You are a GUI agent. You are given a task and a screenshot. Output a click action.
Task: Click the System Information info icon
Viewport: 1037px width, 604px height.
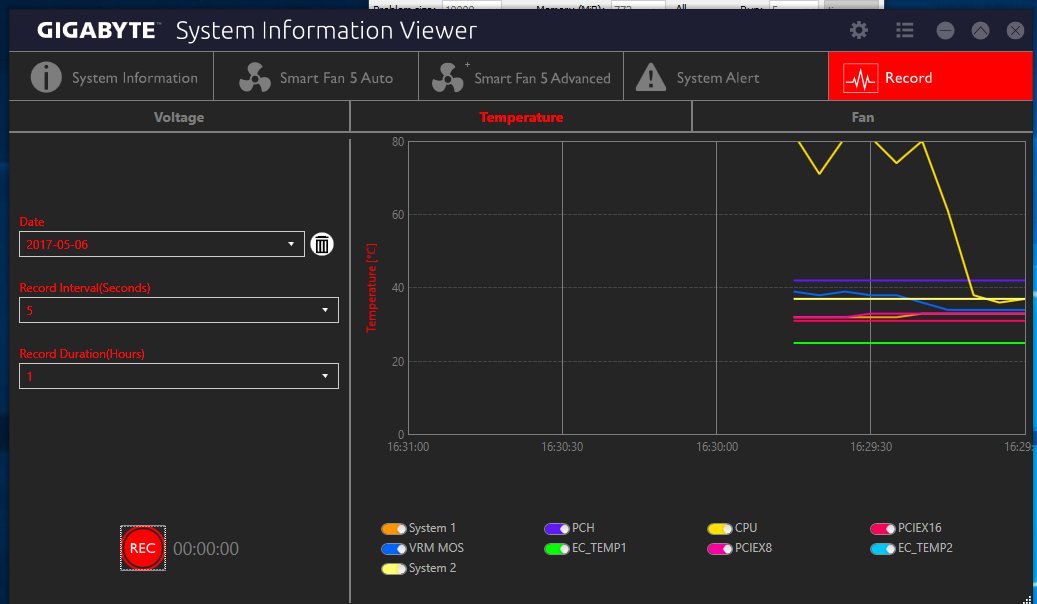pyautogui.click(x=46, y=78)
